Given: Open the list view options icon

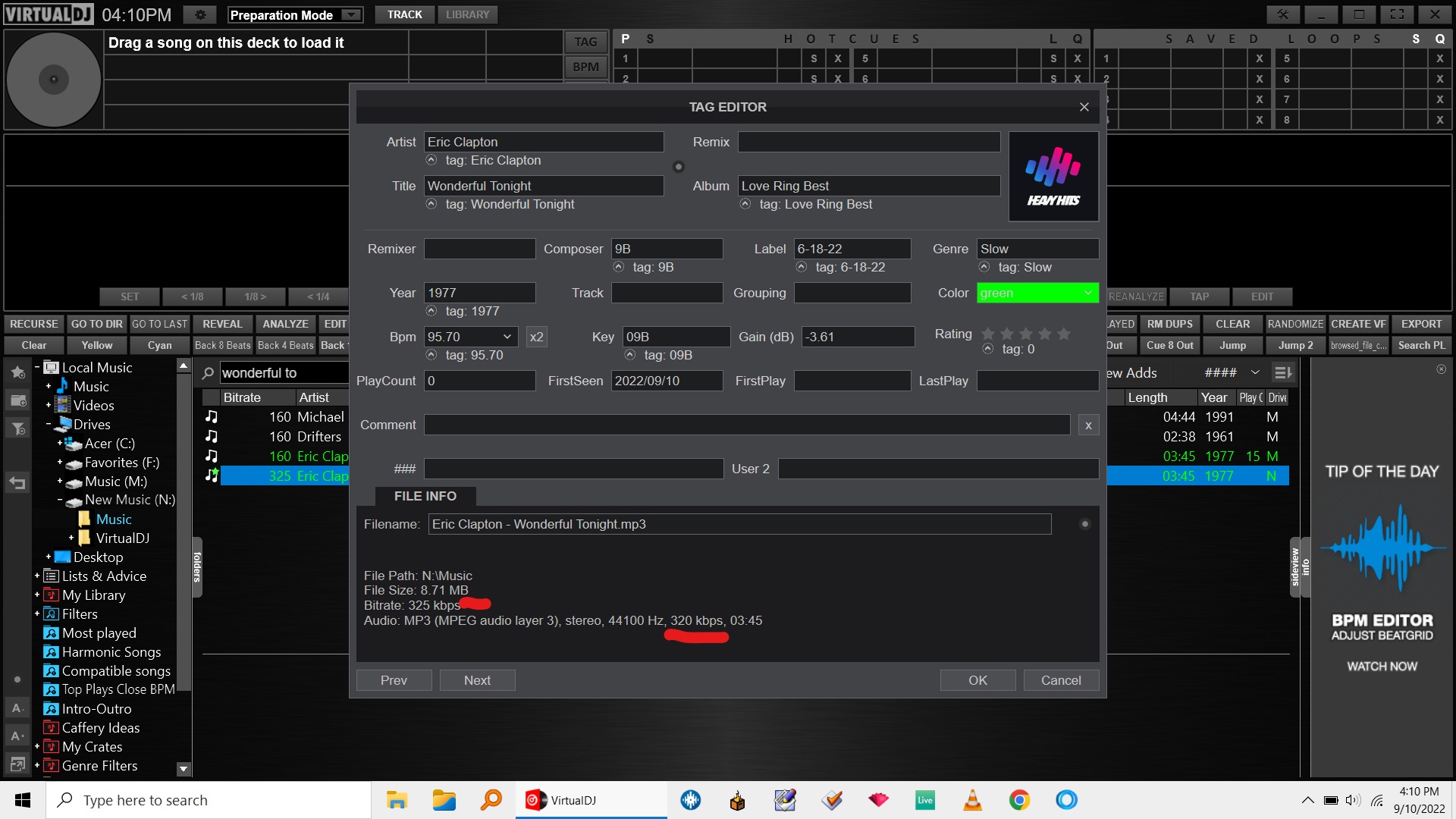Looking at the screenshot, I should pyautogui.click(x=1283, y=372).
